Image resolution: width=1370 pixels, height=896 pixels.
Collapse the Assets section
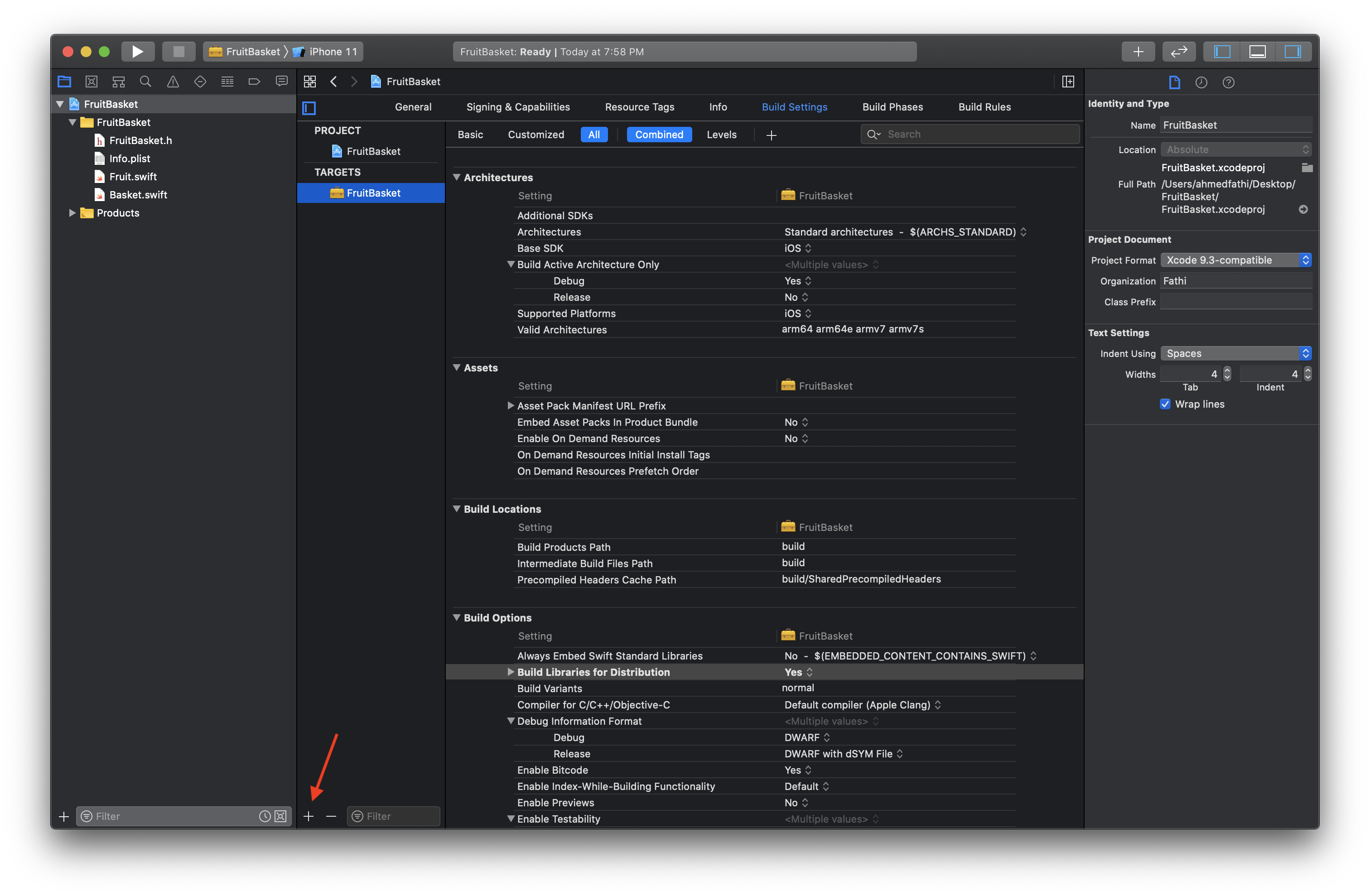[x=457, y=367]
